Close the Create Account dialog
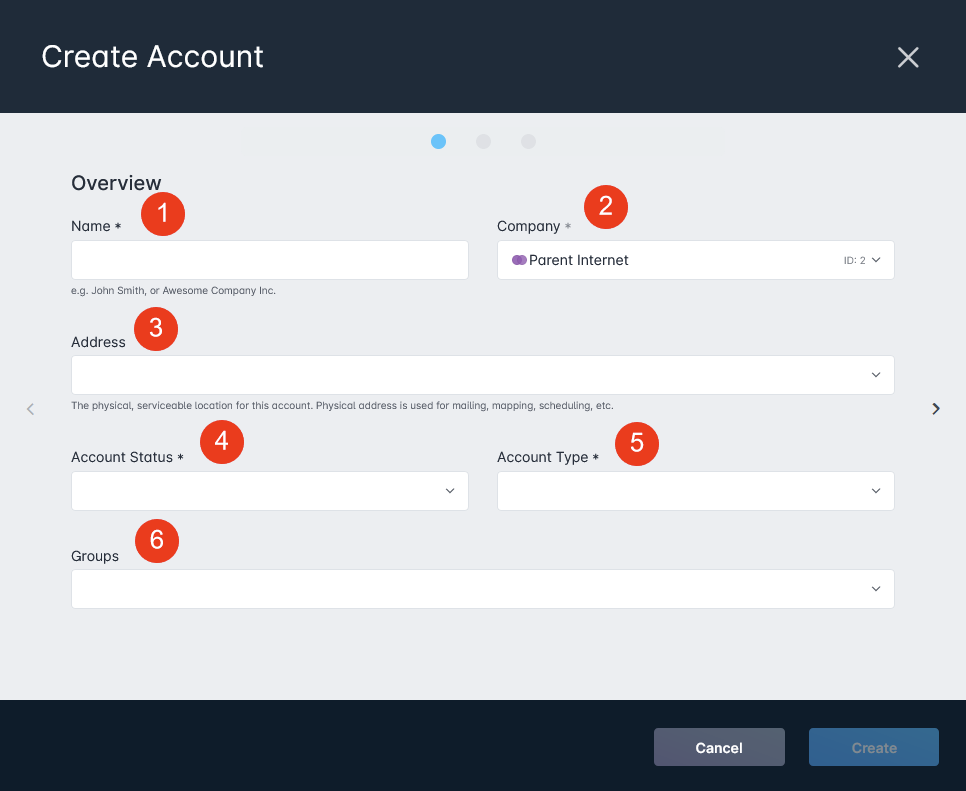 [907, 57]
